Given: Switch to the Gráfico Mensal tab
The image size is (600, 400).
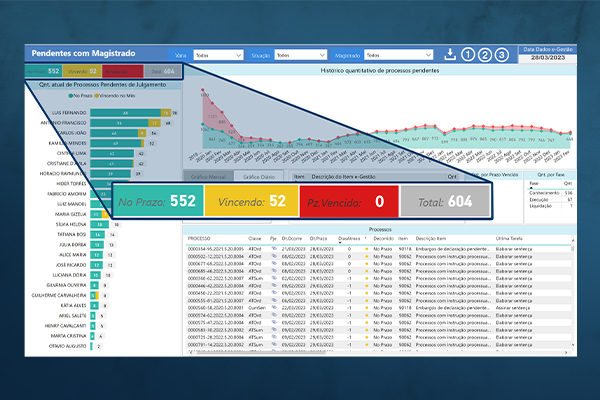Looking at the screenshot, I should (x=209, y=176).
